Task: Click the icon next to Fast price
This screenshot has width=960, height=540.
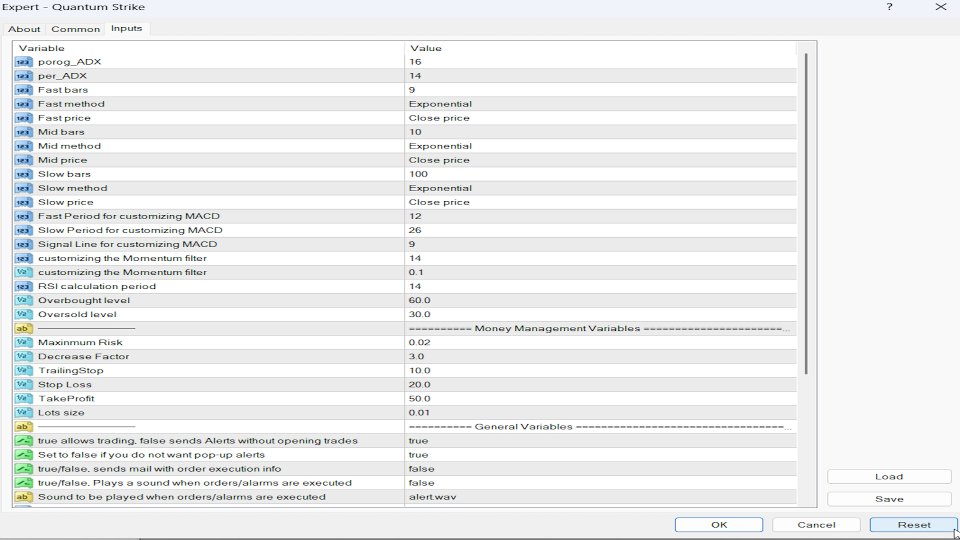Action: [x=23, y=118]
